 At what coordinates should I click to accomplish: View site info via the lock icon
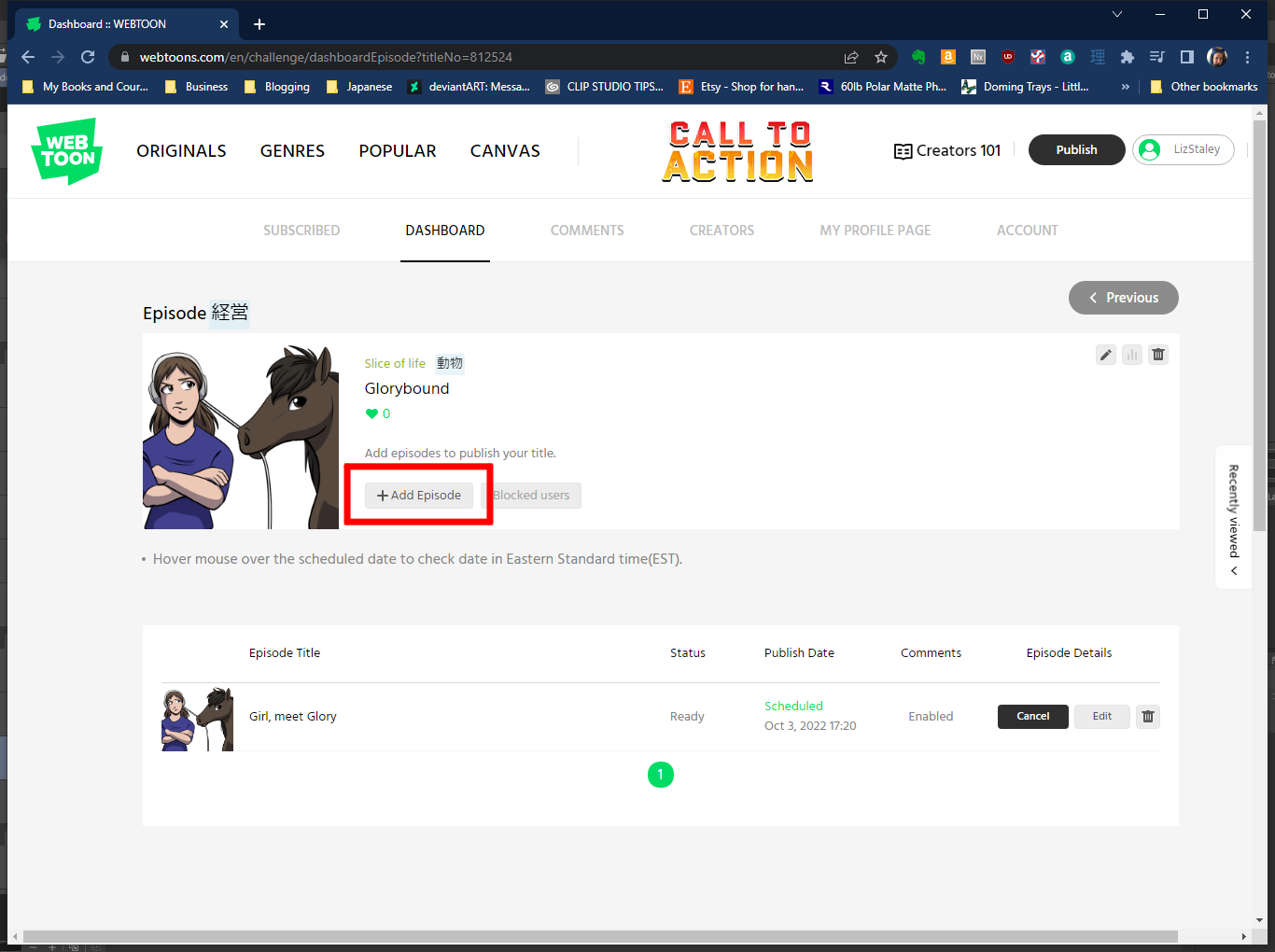pos(125,57)
